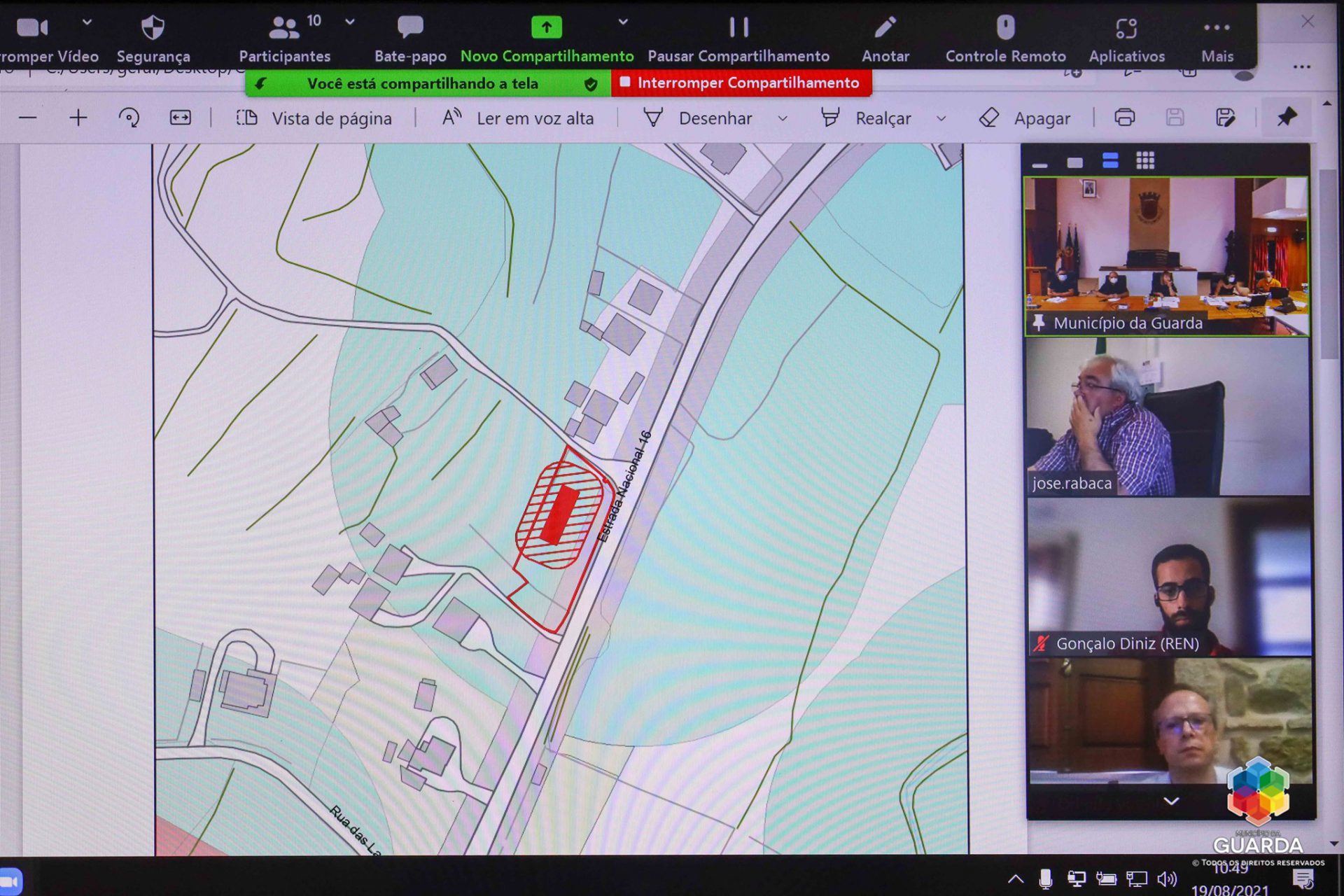Zoom out the PDF with minus icon
The height and width of the screenshot is (896, 1344).
[28, 118]
